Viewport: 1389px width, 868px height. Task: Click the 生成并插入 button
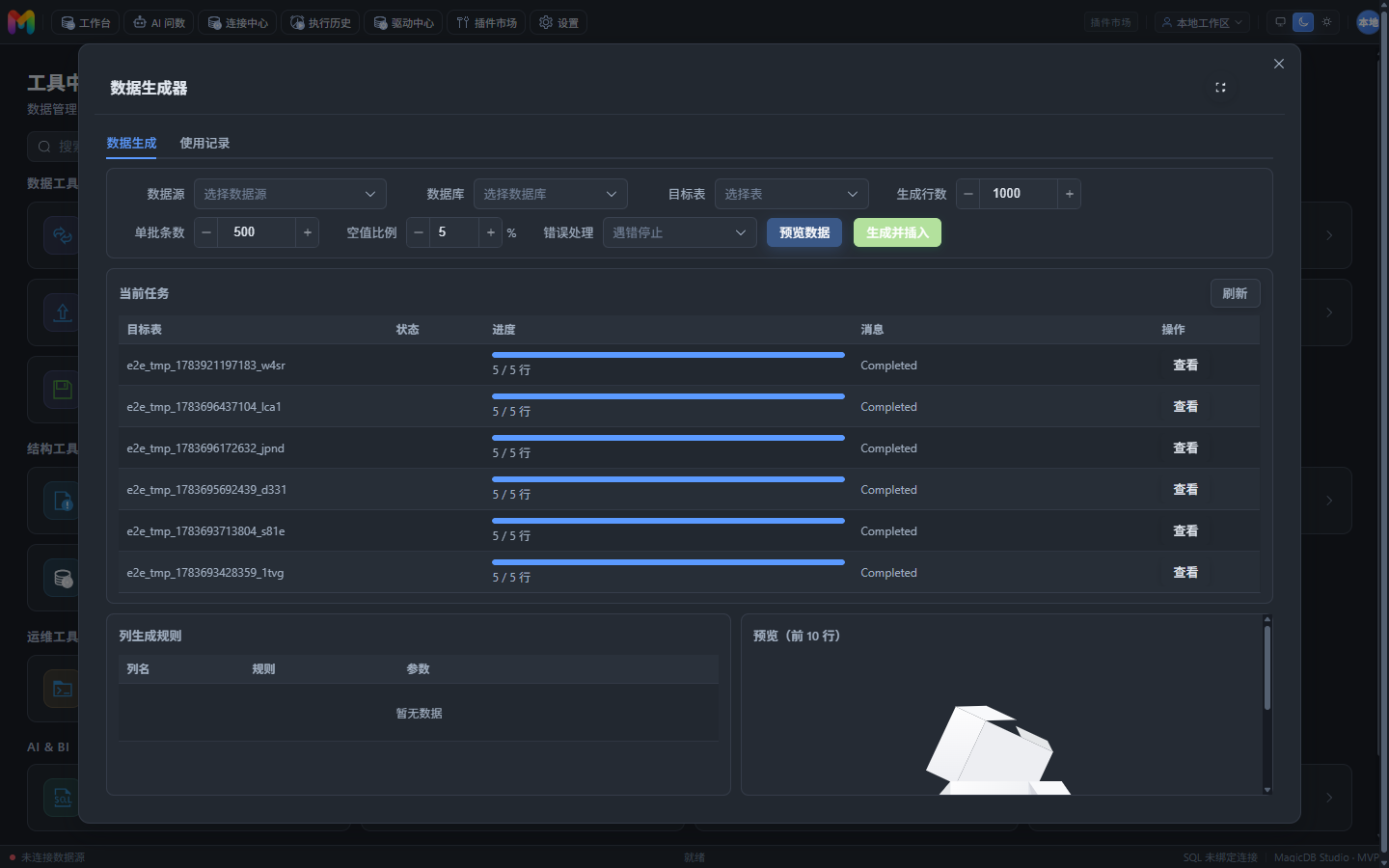tap(897, 232)
